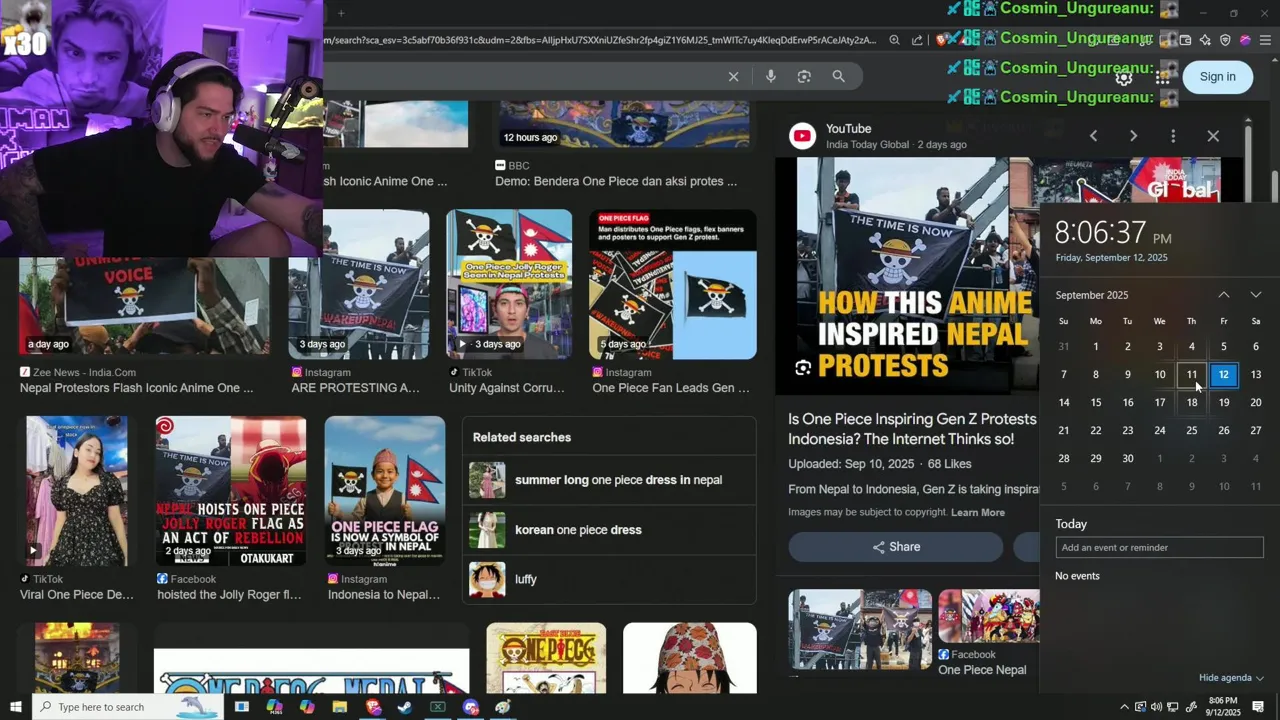Click the Share button under the preview
The width and height of the screenshot is (1280, 720).
click(896, 547)
